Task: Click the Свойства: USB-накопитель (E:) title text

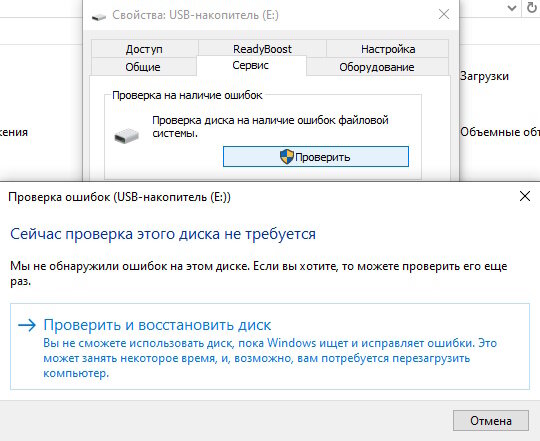Action: point(195,15)
